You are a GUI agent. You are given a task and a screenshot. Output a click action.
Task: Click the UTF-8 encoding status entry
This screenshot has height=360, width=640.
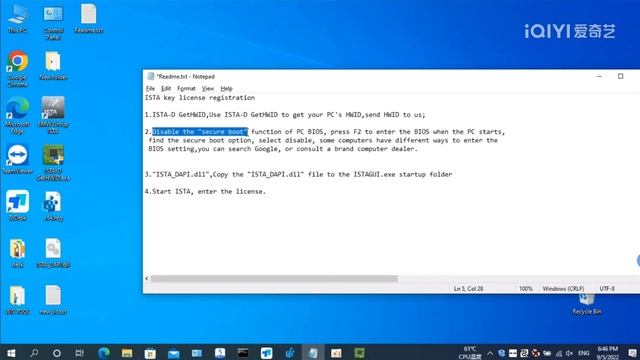607,289
